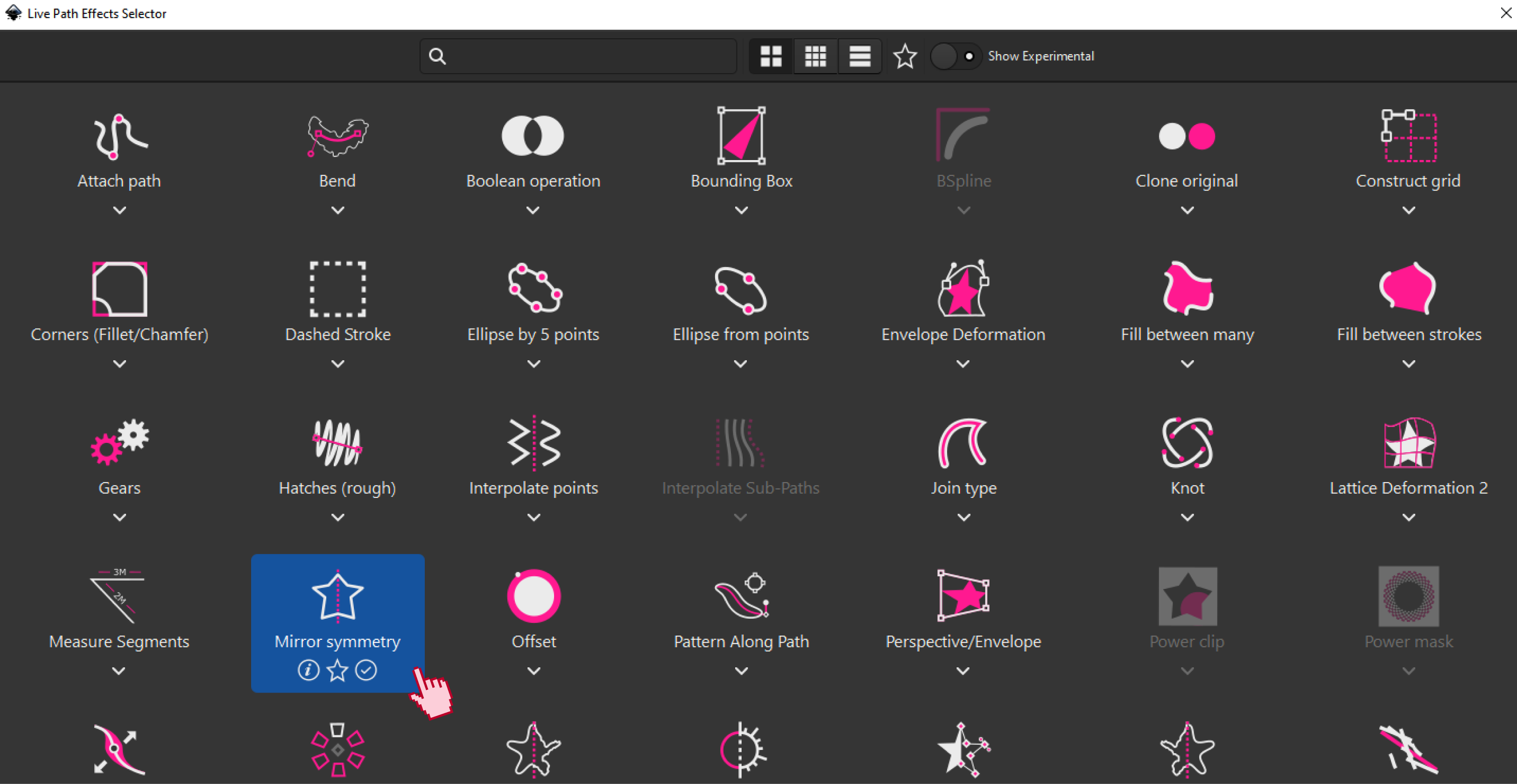The height and width of the screenshot is (784, 1517).
Task: Click the Lattice Deformation 2 label
Action: click(x=1408, y=488)
